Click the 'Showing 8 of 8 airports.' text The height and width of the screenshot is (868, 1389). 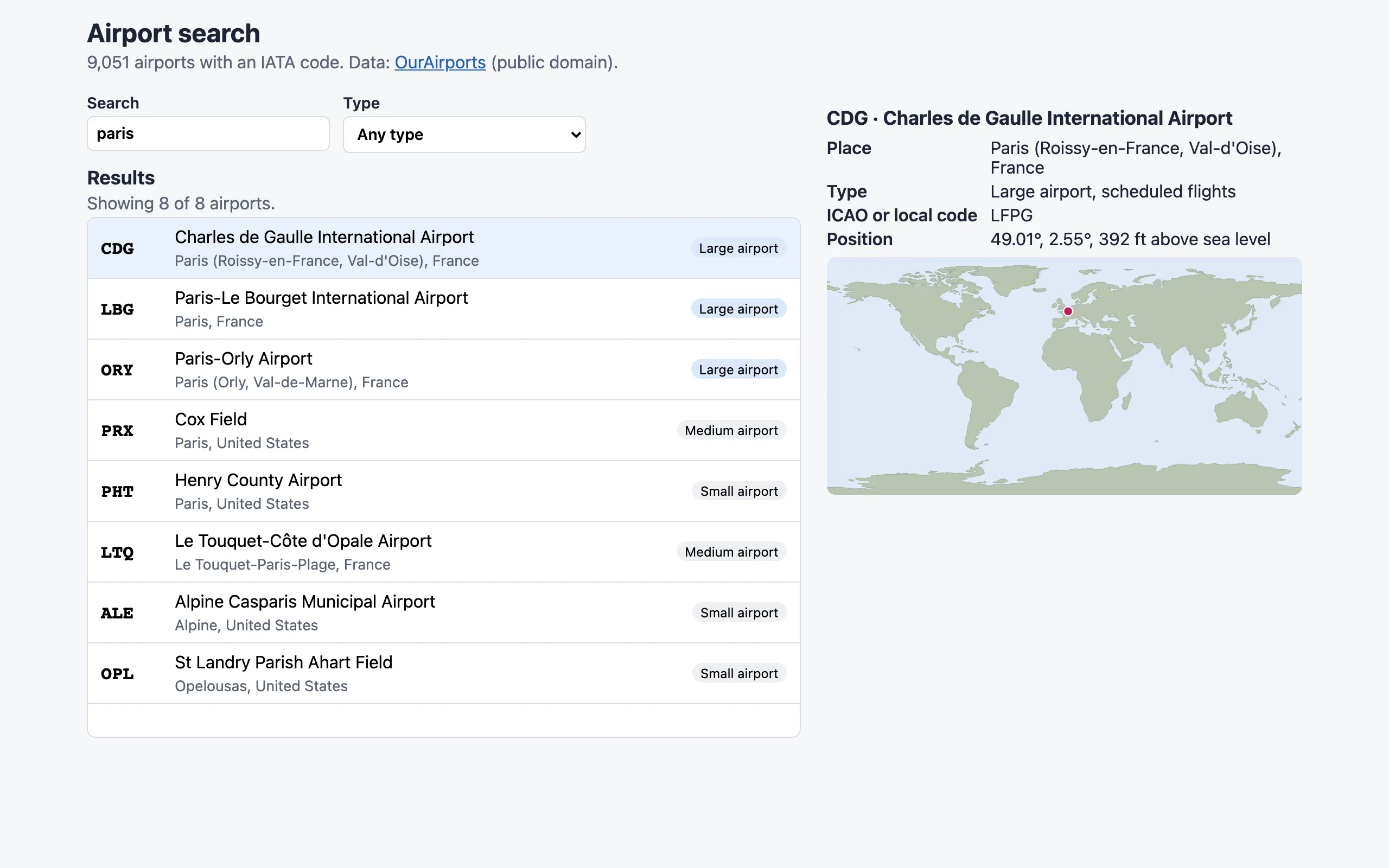(181, 203)
